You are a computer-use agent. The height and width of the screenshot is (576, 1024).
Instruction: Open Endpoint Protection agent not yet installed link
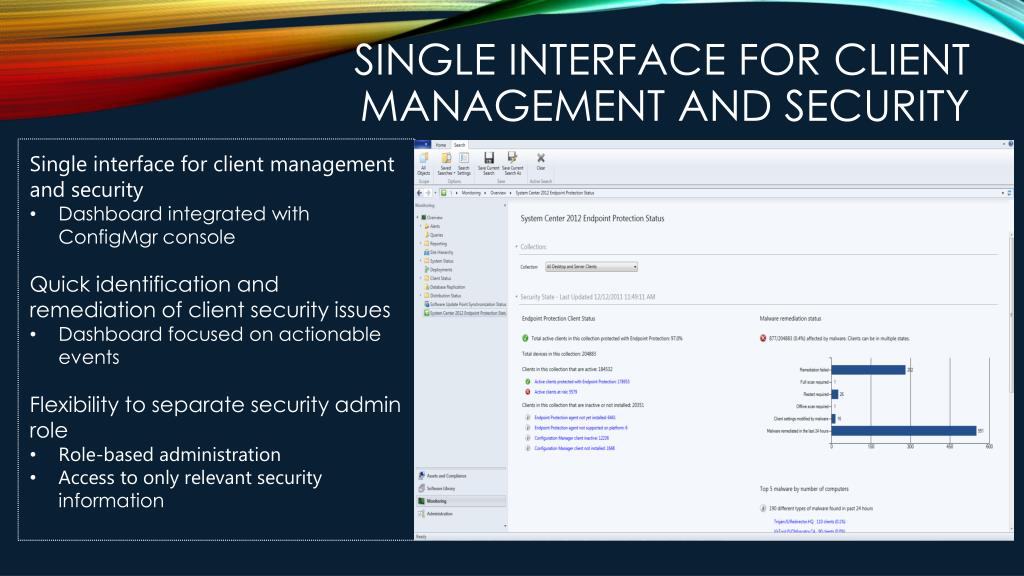click(575, 417)
